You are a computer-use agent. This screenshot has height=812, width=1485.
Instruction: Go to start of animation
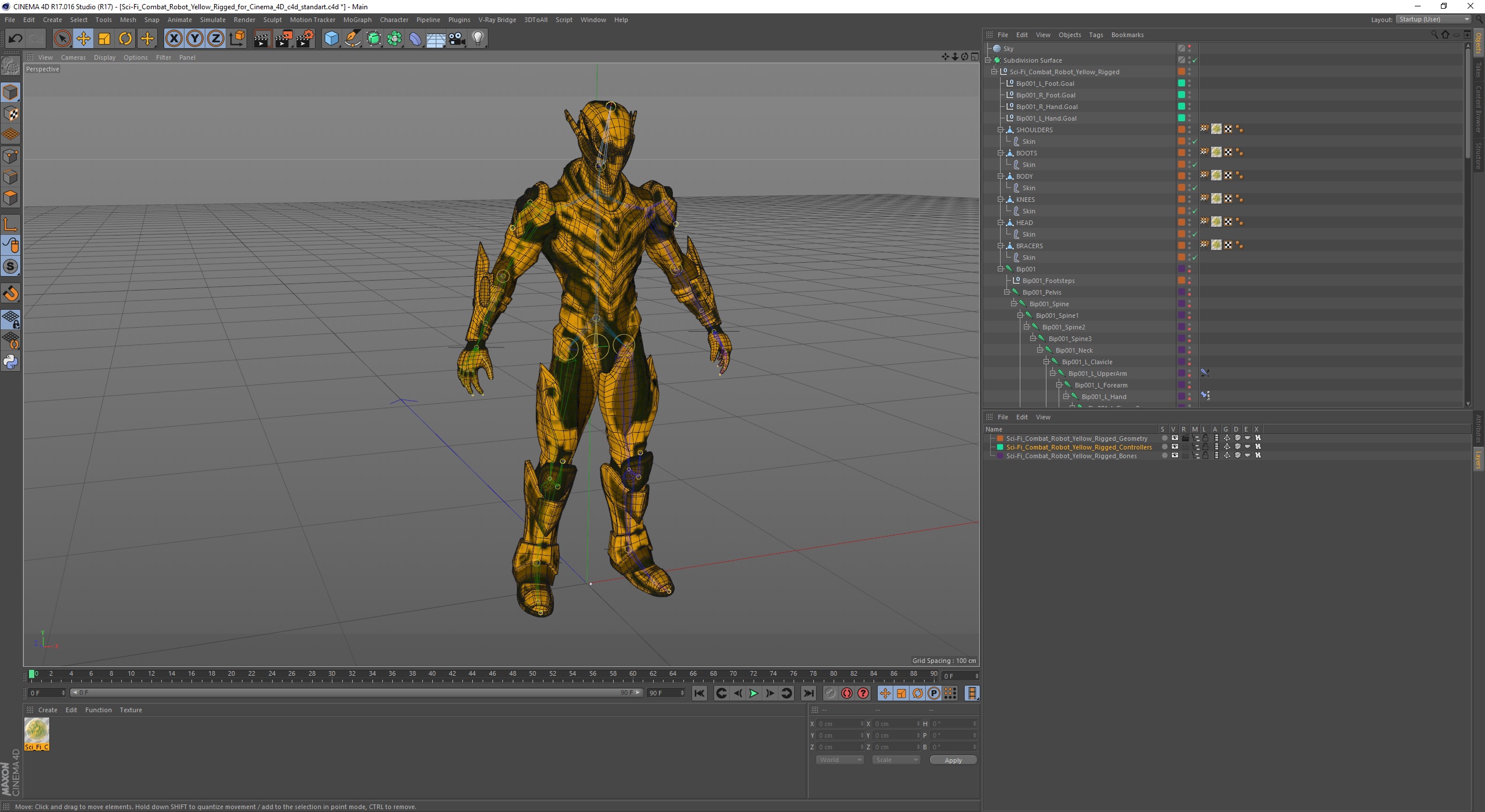(x=700, y=693)
